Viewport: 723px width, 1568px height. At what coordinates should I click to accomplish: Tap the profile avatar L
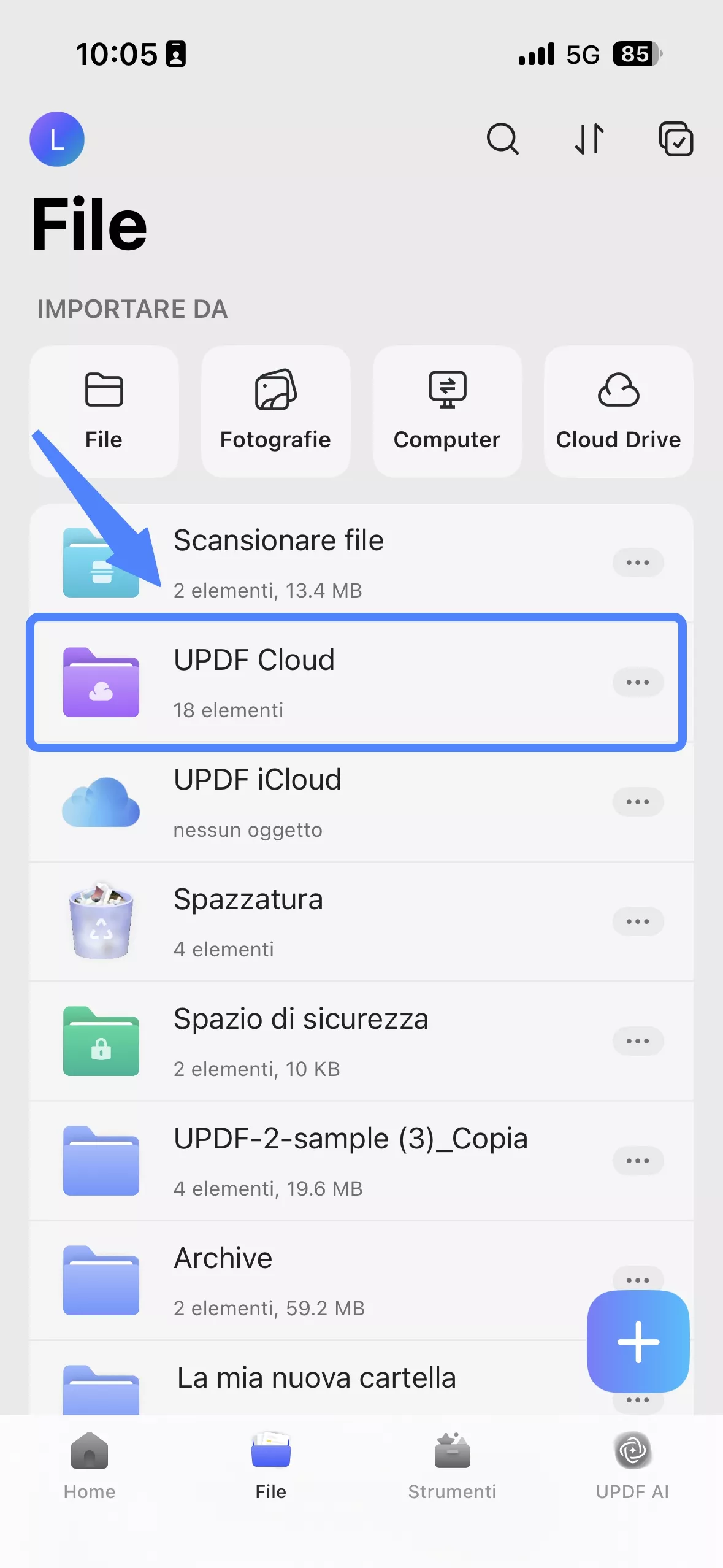point(57,139)
